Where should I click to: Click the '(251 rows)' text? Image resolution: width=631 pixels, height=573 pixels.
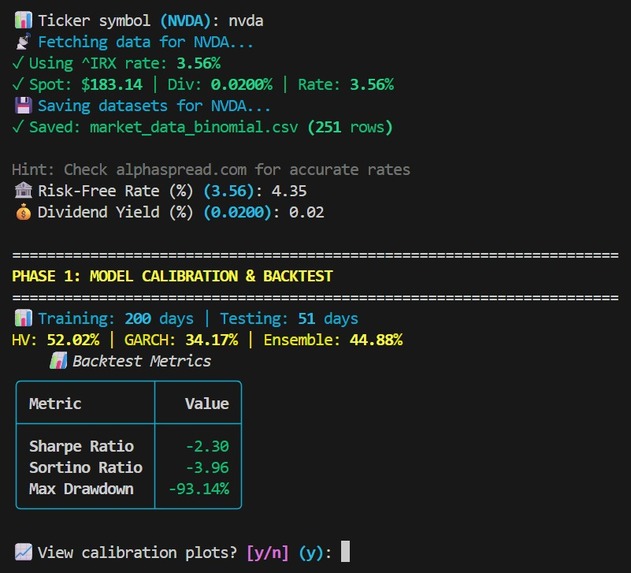pos(350,127)
